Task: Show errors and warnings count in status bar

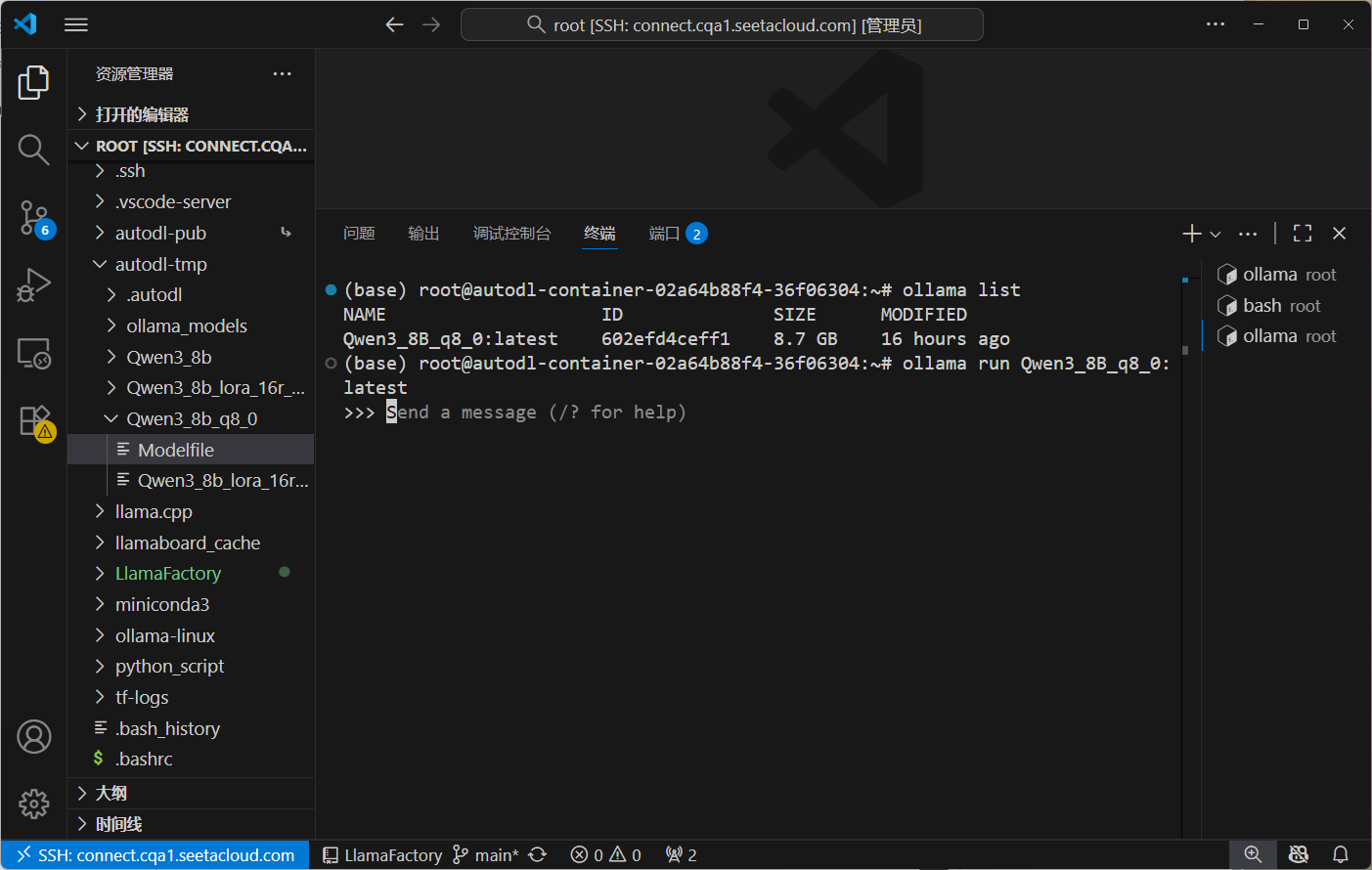Action: click(605, 855)
